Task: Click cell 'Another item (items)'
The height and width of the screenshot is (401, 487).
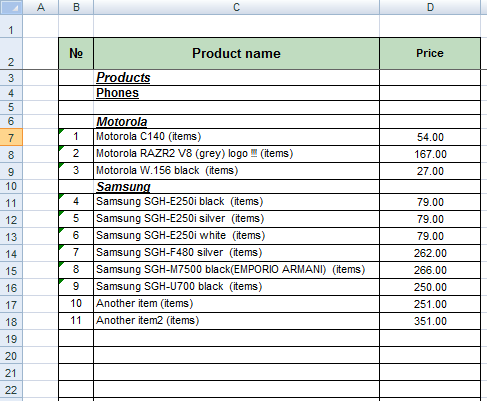Action: point(236,304)
